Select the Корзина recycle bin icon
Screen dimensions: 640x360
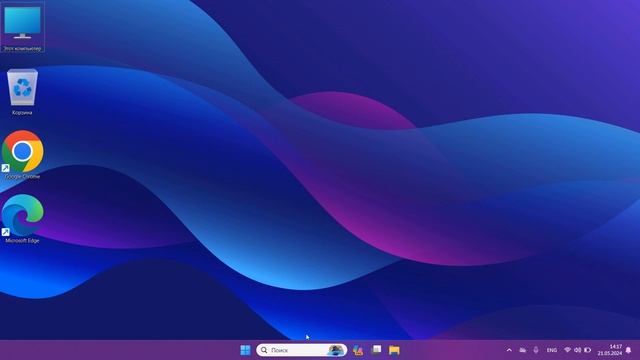22,92
